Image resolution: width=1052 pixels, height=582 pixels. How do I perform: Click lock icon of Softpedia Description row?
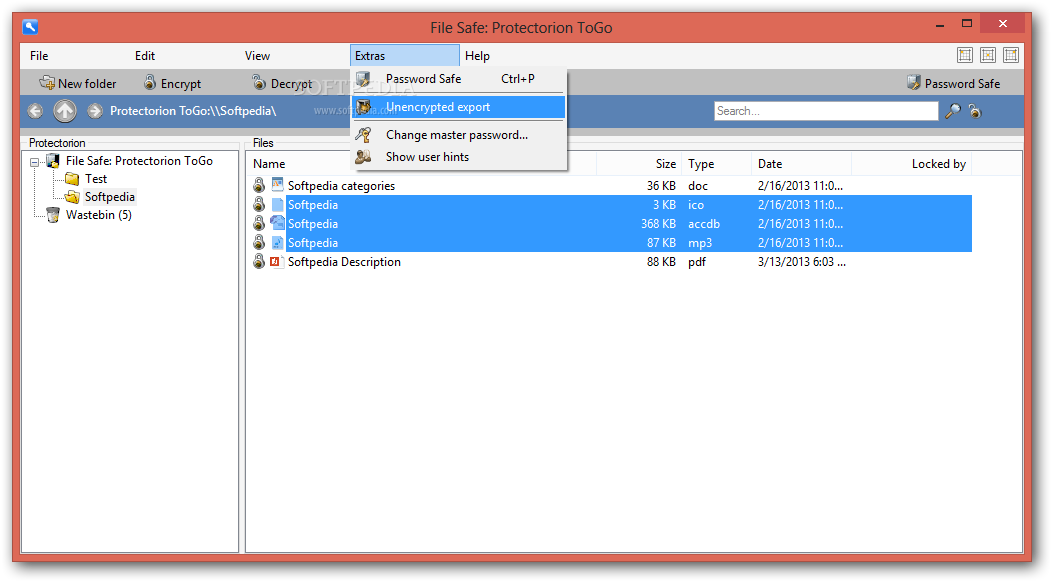[x=259, y=261]
